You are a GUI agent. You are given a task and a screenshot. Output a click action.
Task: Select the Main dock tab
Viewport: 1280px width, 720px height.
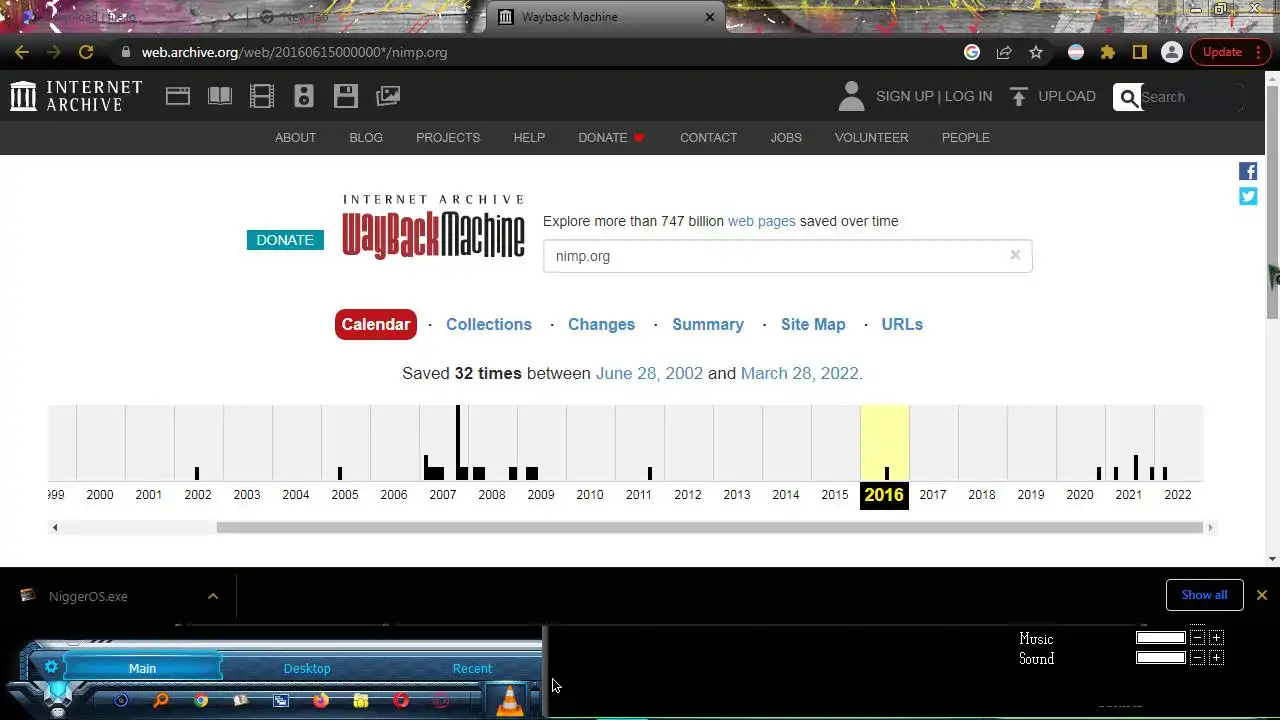click(142, 668)
